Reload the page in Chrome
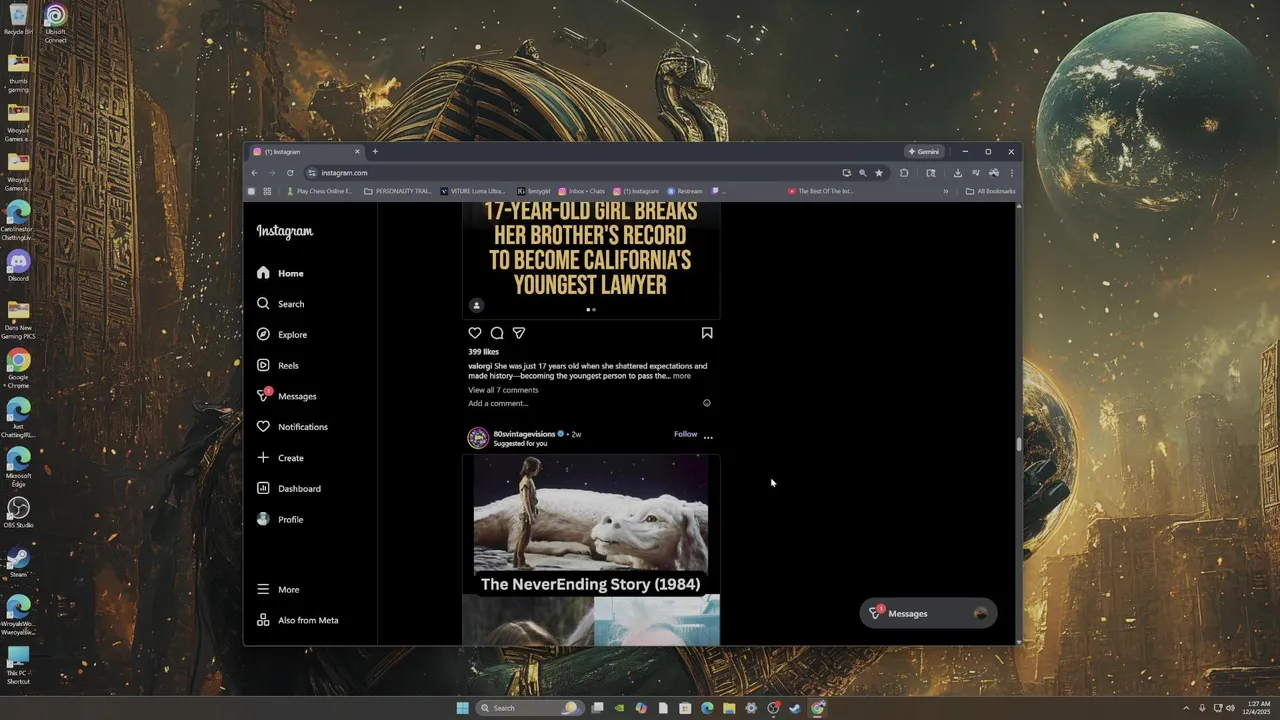This screenshot has height=720, width=1280. (290, 173)
